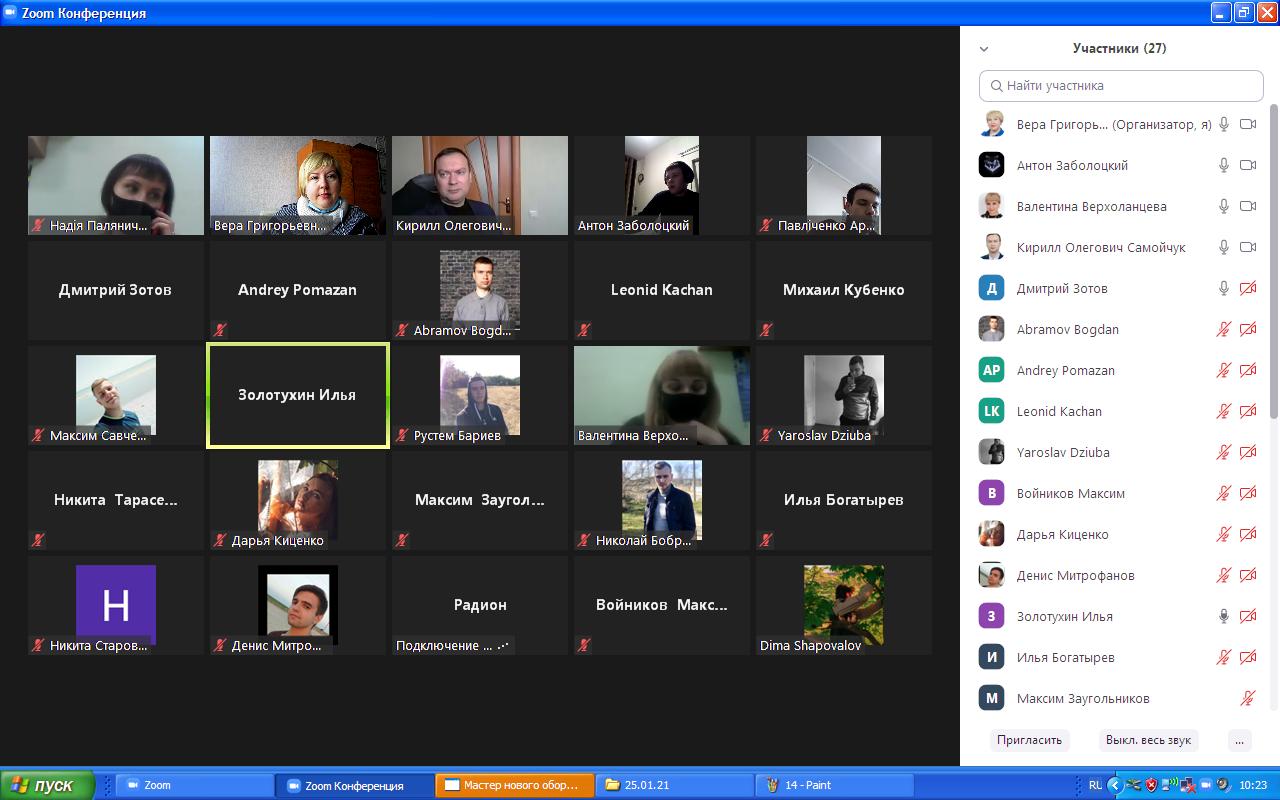1280x800 pixels.
Task: Click the Пригласить button
Action: point(1029,740)
